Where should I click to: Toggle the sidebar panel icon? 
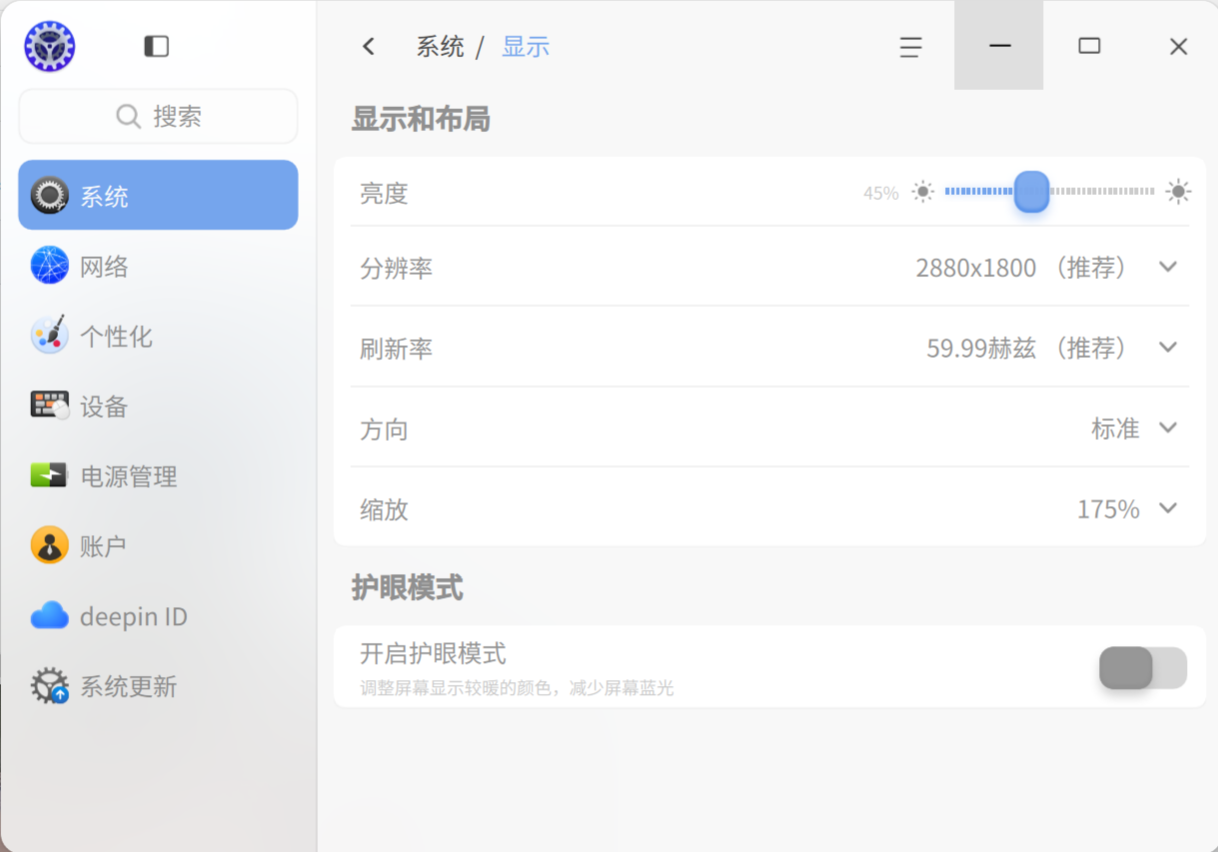click(x=156, y=46)
